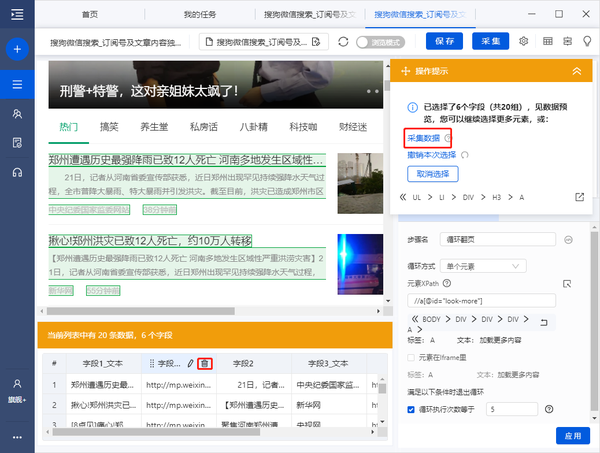Click the refresh page icon in toolbar
The width and height of the screenshot is (600, 453).
pyautogui.click(x=343, y=41)
